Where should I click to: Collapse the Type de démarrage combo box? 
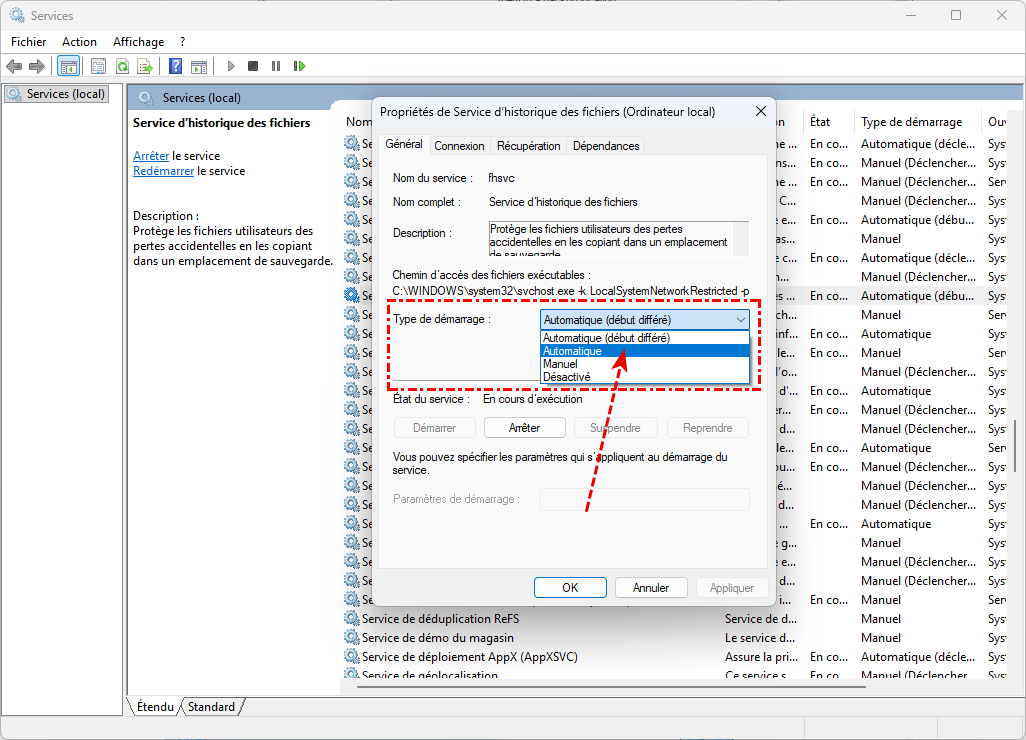point(740,319)
